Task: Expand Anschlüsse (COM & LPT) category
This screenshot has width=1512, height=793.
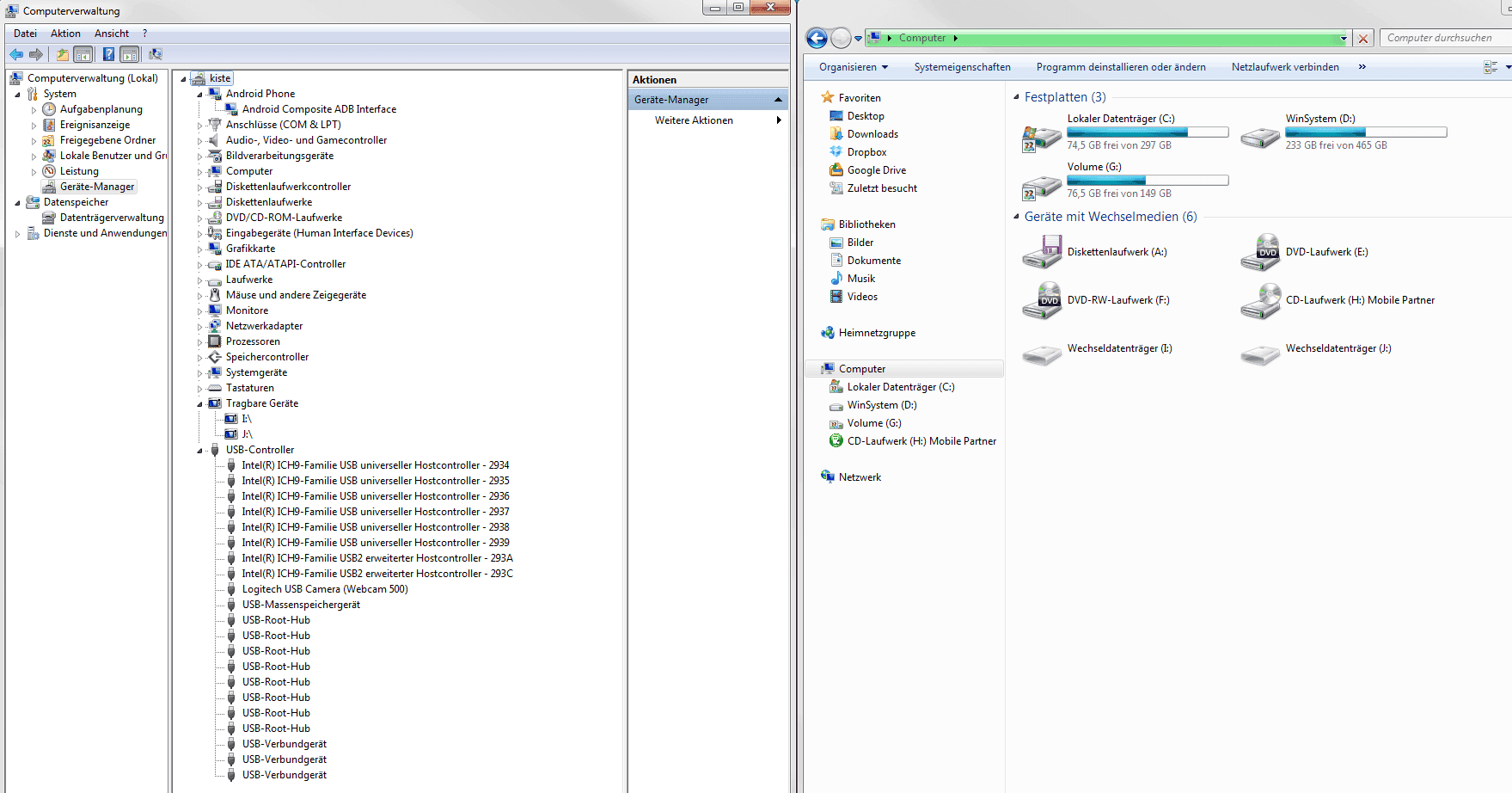Action: point(199,125)
